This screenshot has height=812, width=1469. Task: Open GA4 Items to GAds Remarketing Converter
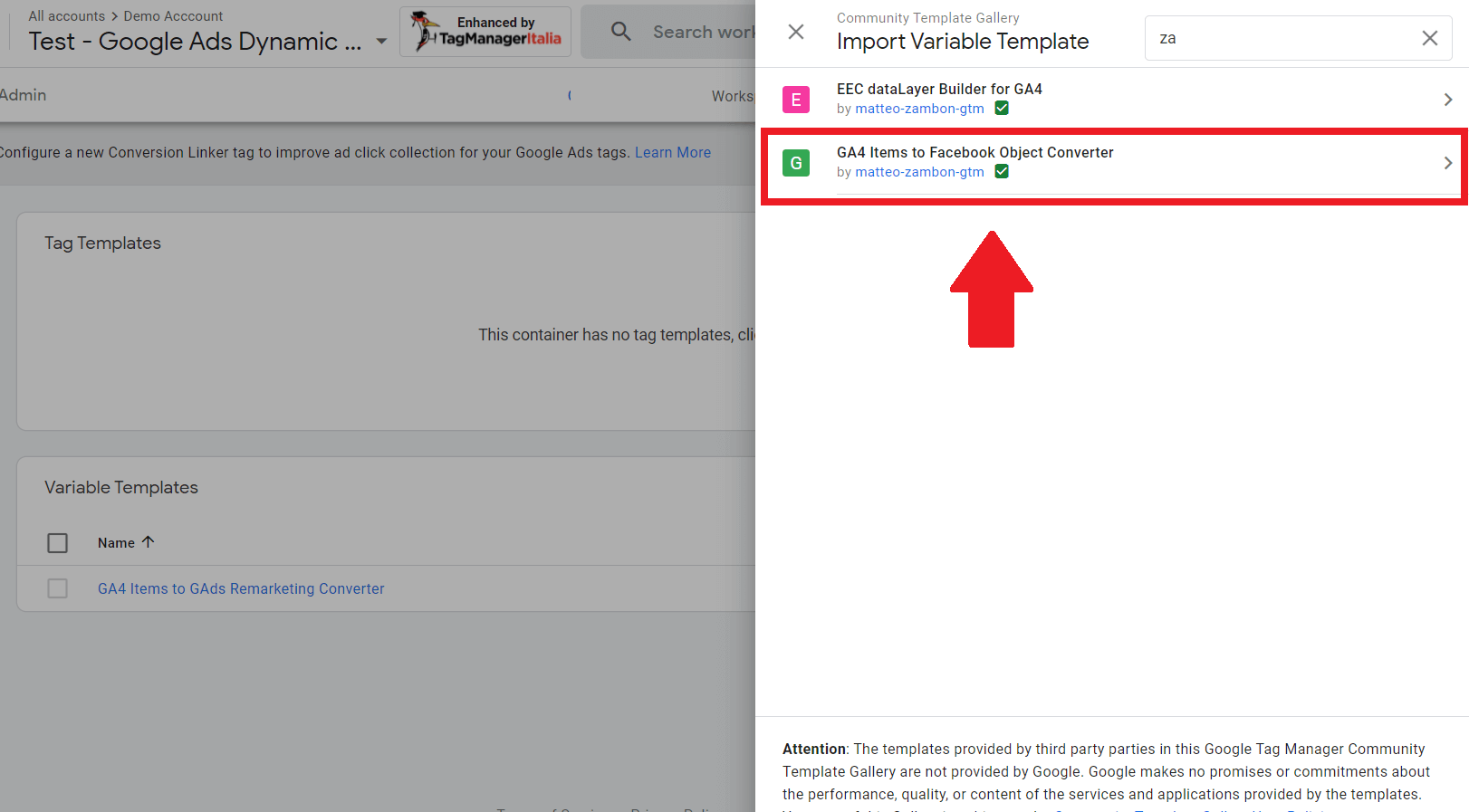tap(241, 588)
